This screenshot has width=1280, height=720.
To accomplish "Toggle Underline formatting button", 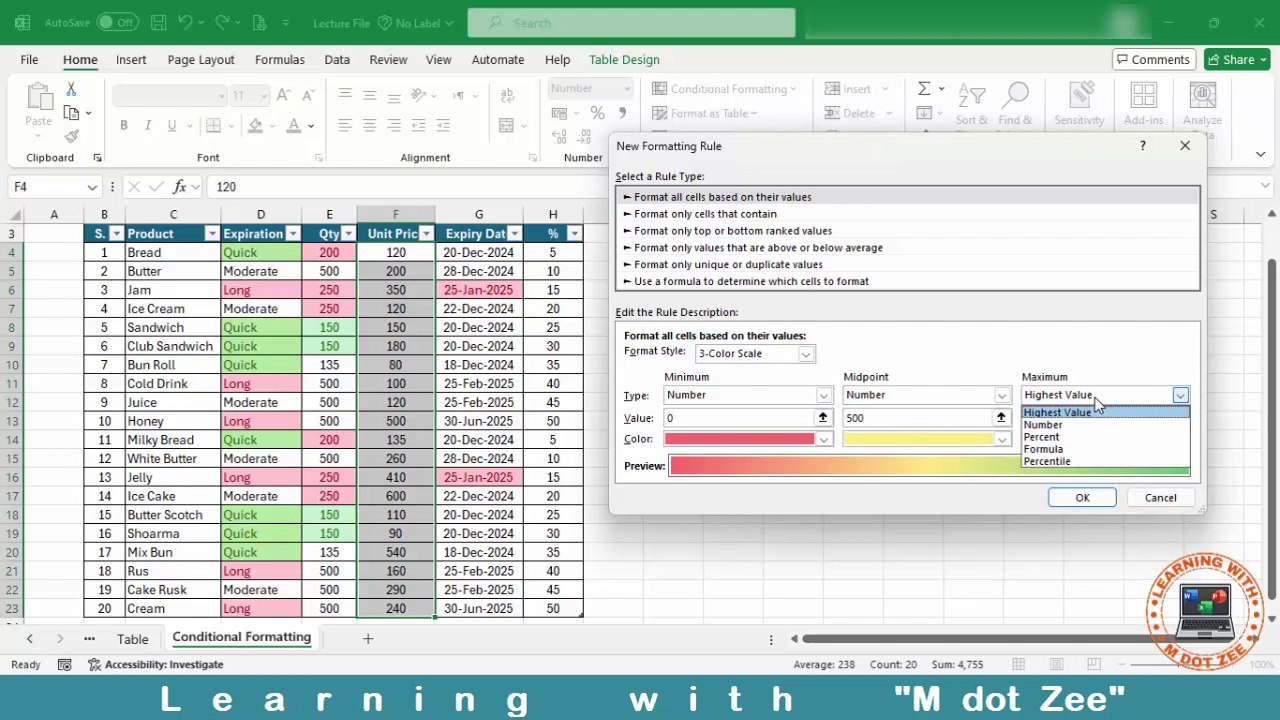I will tap(172, 125).
